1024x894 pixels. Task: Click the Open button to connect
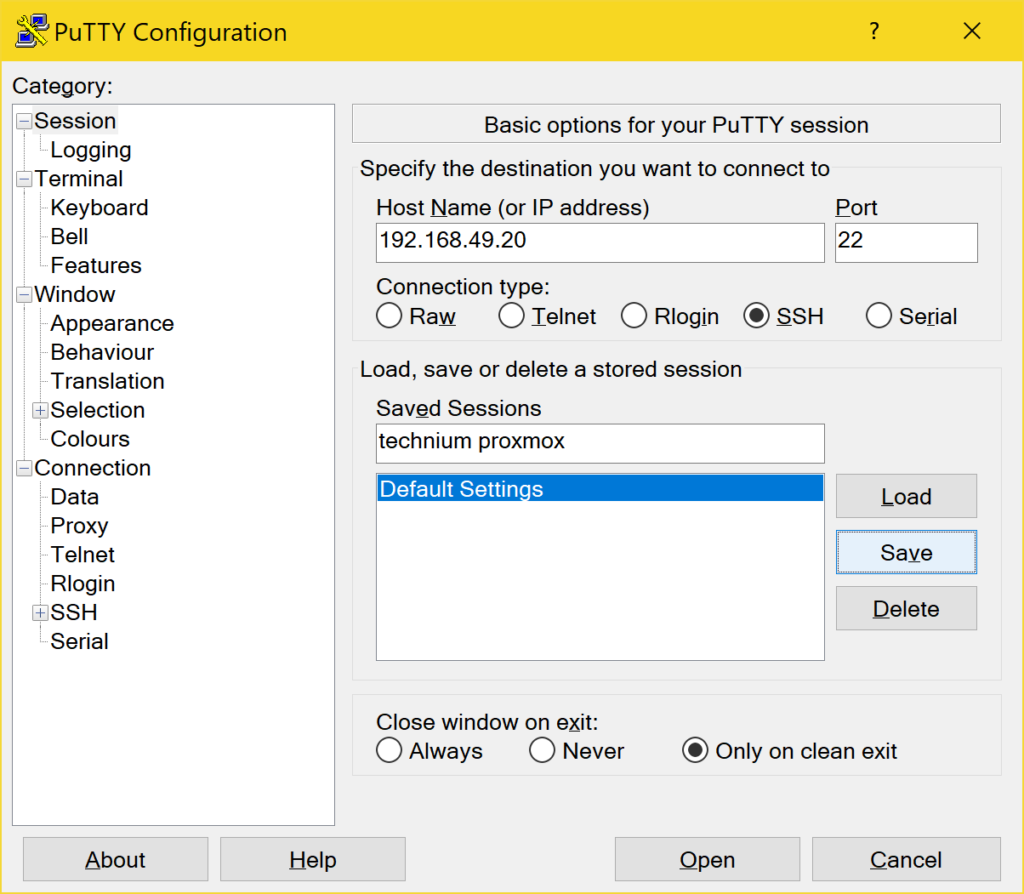tap(706, 859)
